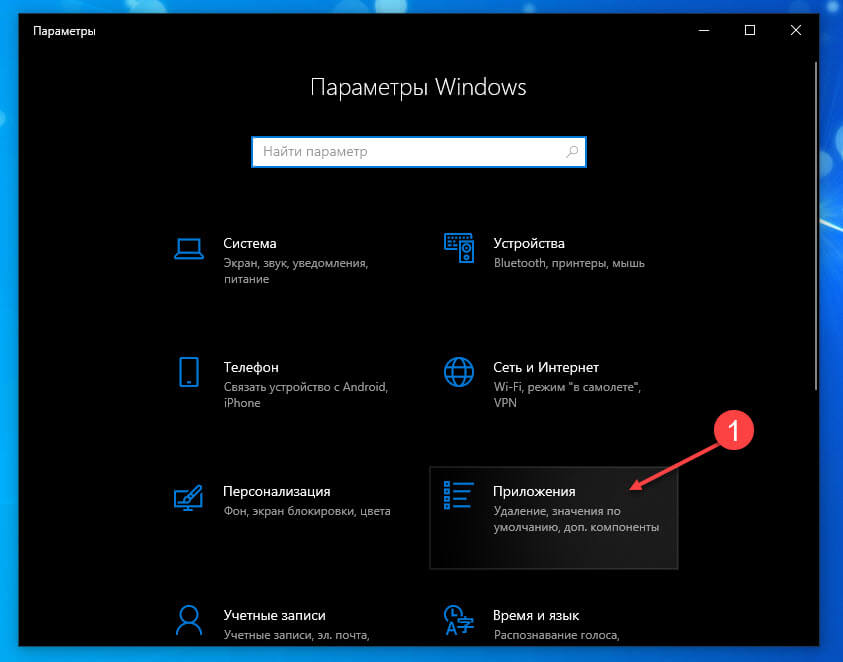Click the text 'Фон, экран блокировки, цвета'

click(307, 511)
